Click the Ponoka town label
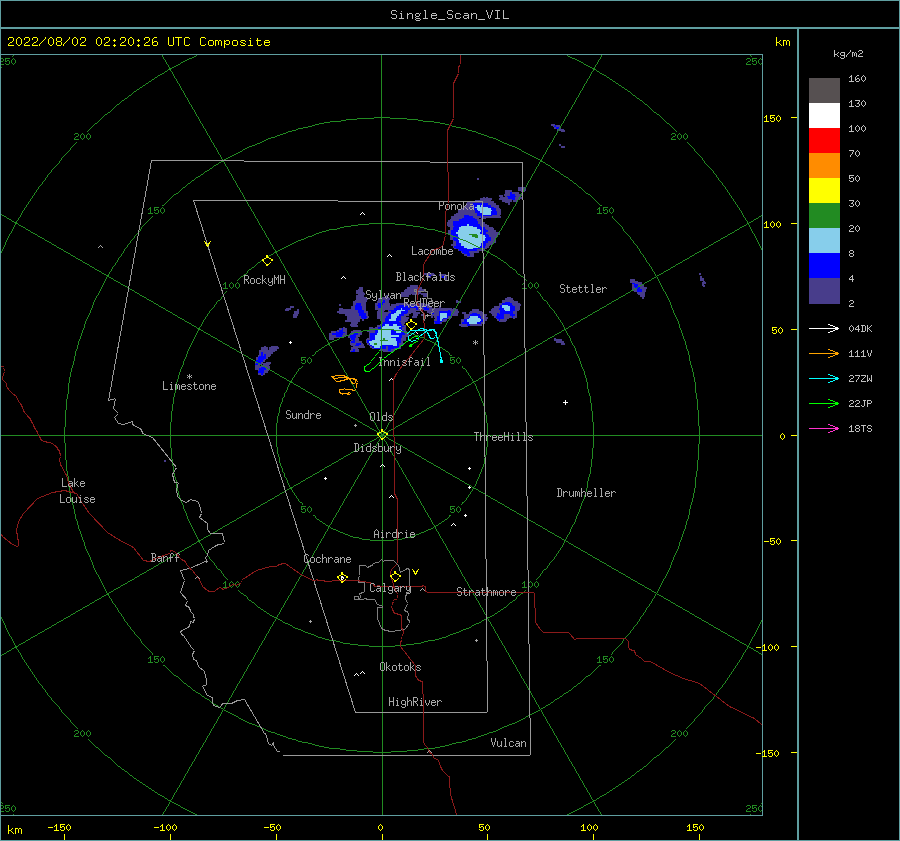Viewport: 900px width, 841px height. click(x=456, y=206)
